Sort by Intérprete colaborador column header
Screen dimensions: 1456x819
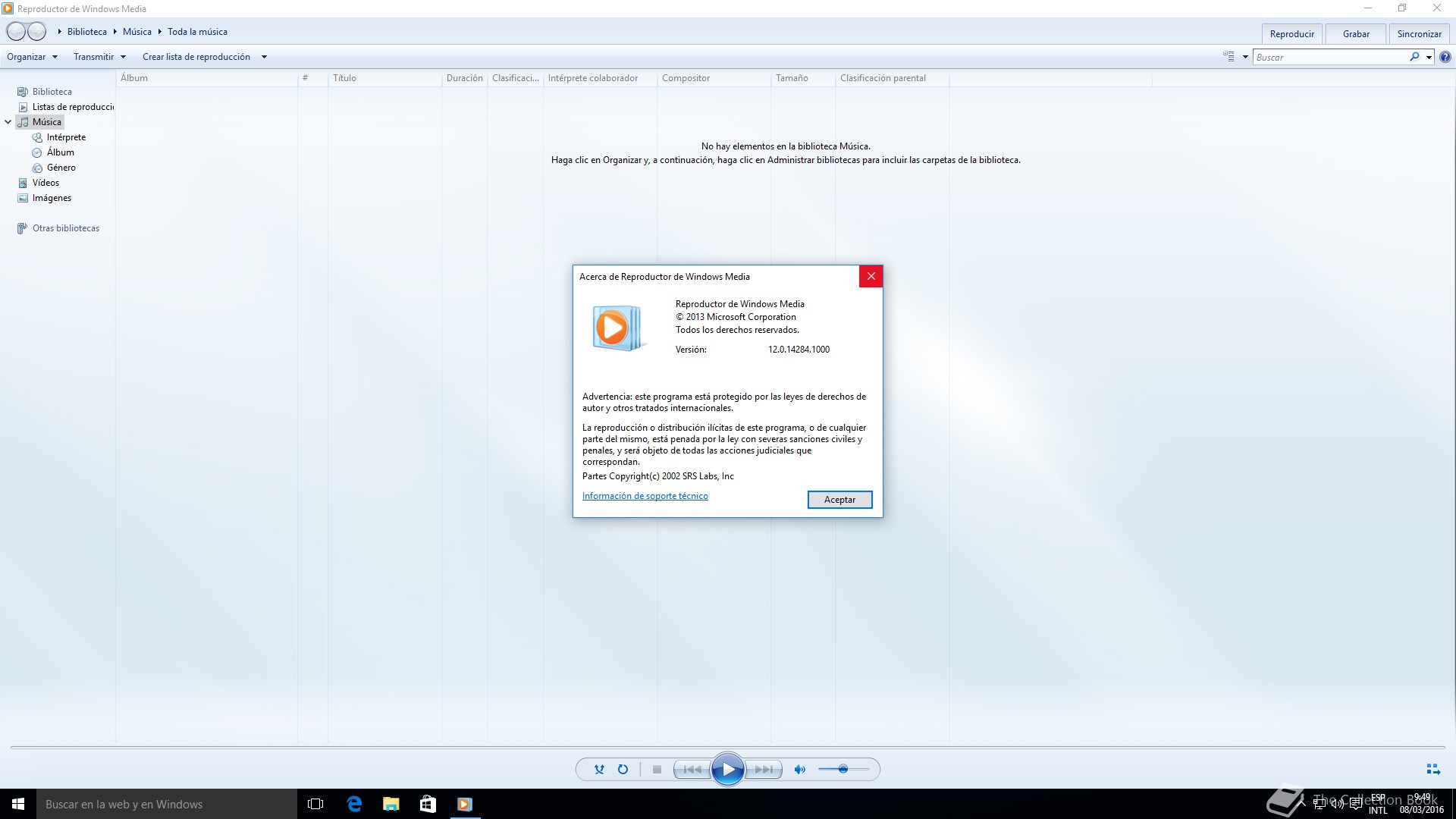tap(600, 78)
